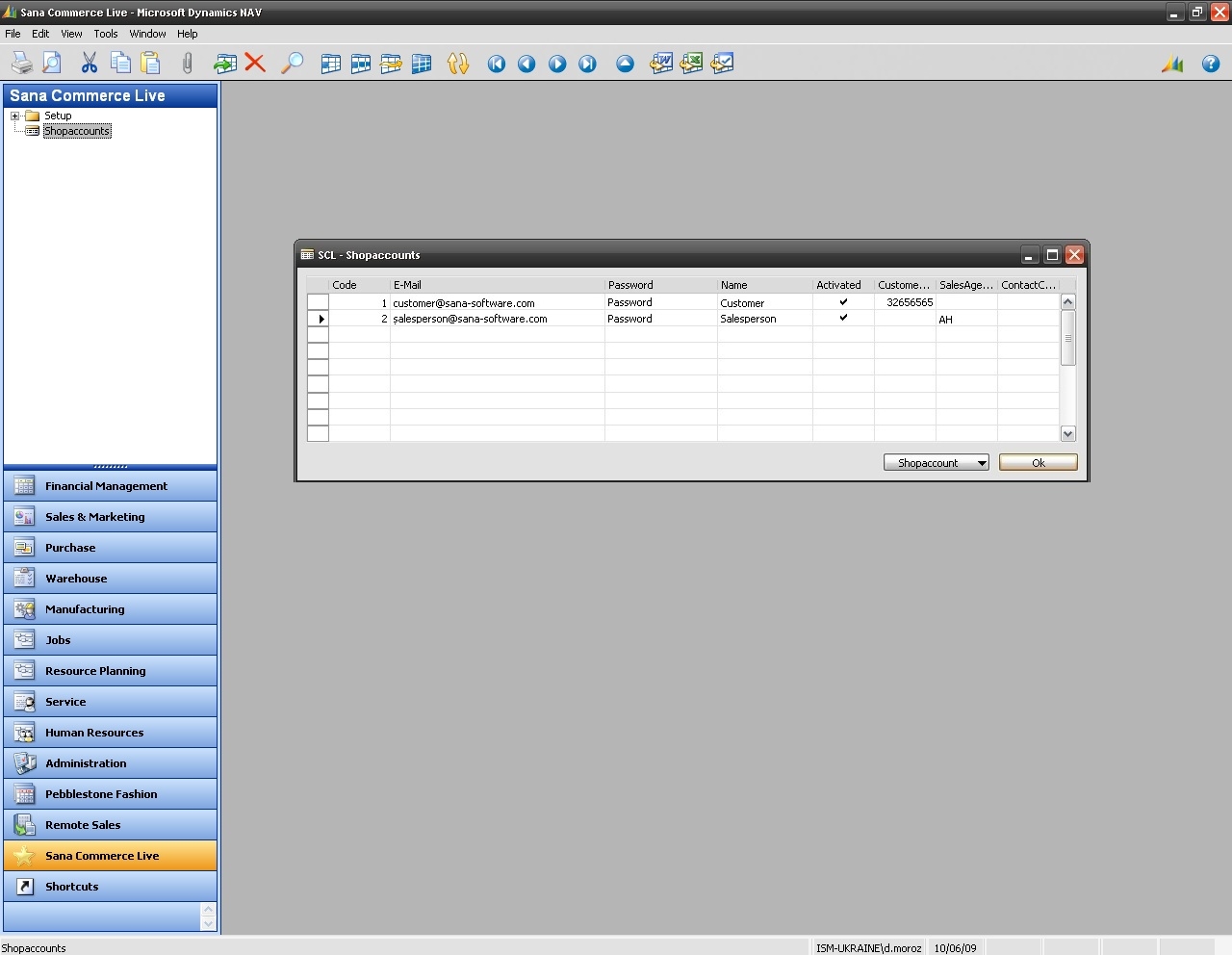
Task: Go to the first record
Action: (497, 64)
